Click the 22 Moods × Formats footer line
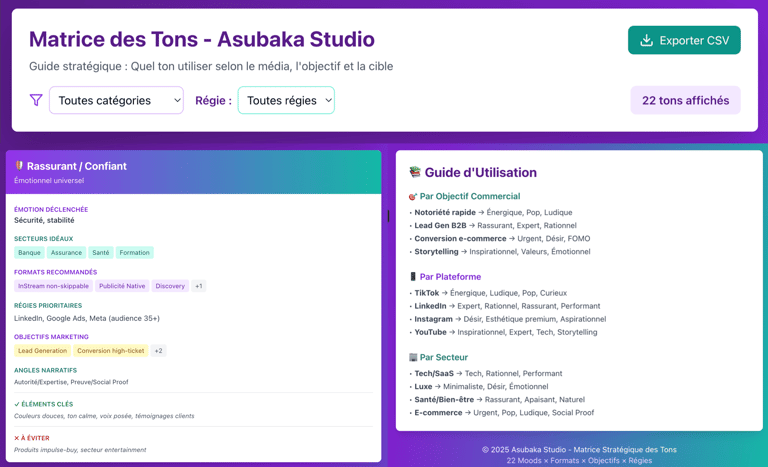This screenshot has height=467, width=768. [579, 461]
